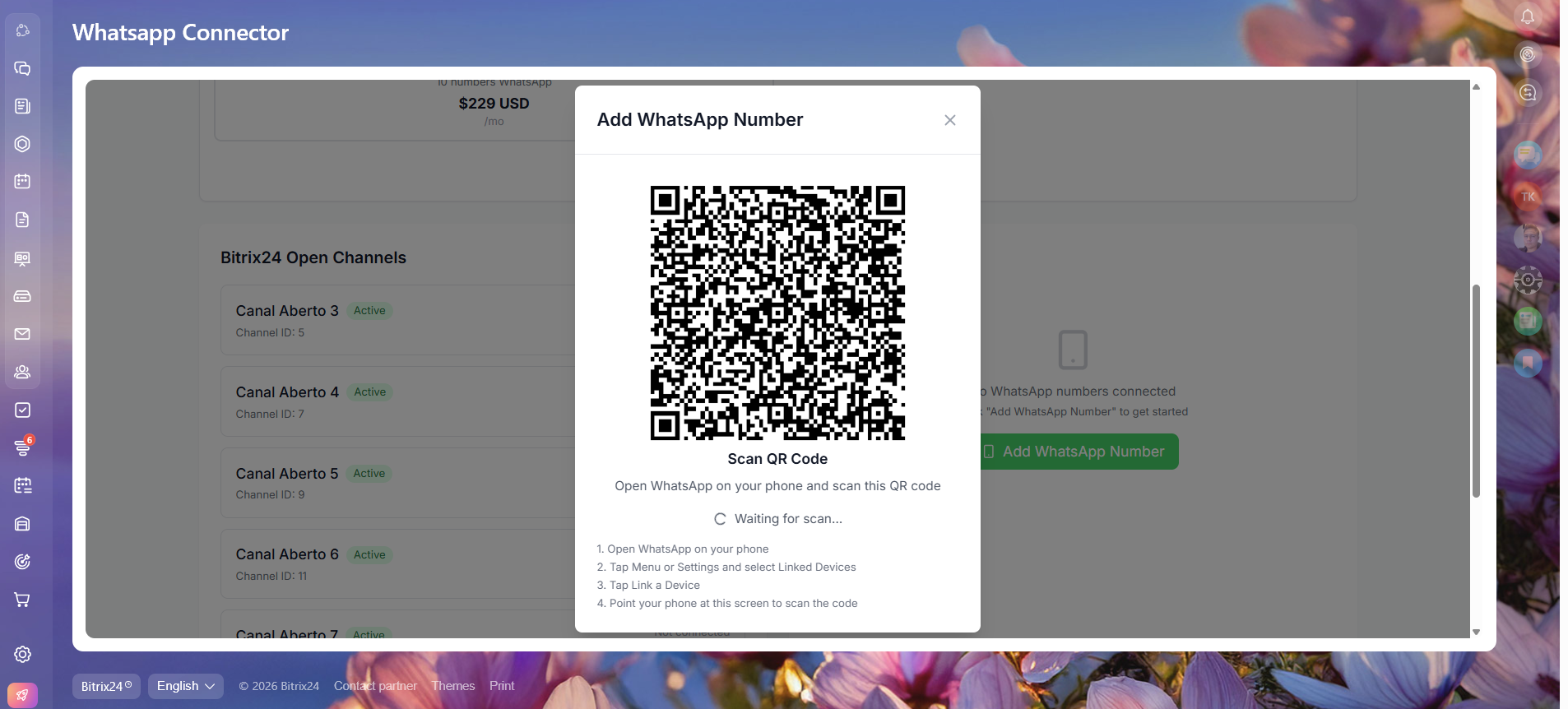This screenshot has width=1568, height=709.
Task: Open the Contact partner link
Action: (375, 686)
